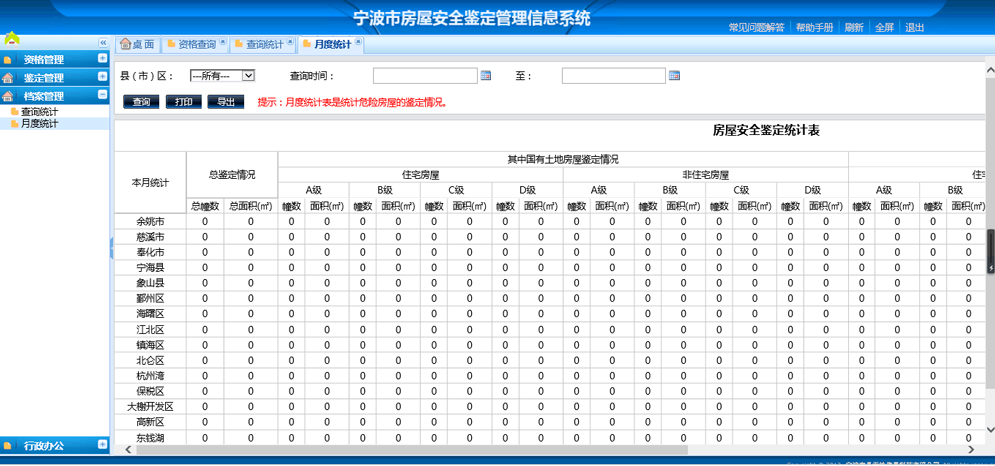Screen dimensions: 995x466
Task: Open 帮助手册 link in header
Action: 814,28
